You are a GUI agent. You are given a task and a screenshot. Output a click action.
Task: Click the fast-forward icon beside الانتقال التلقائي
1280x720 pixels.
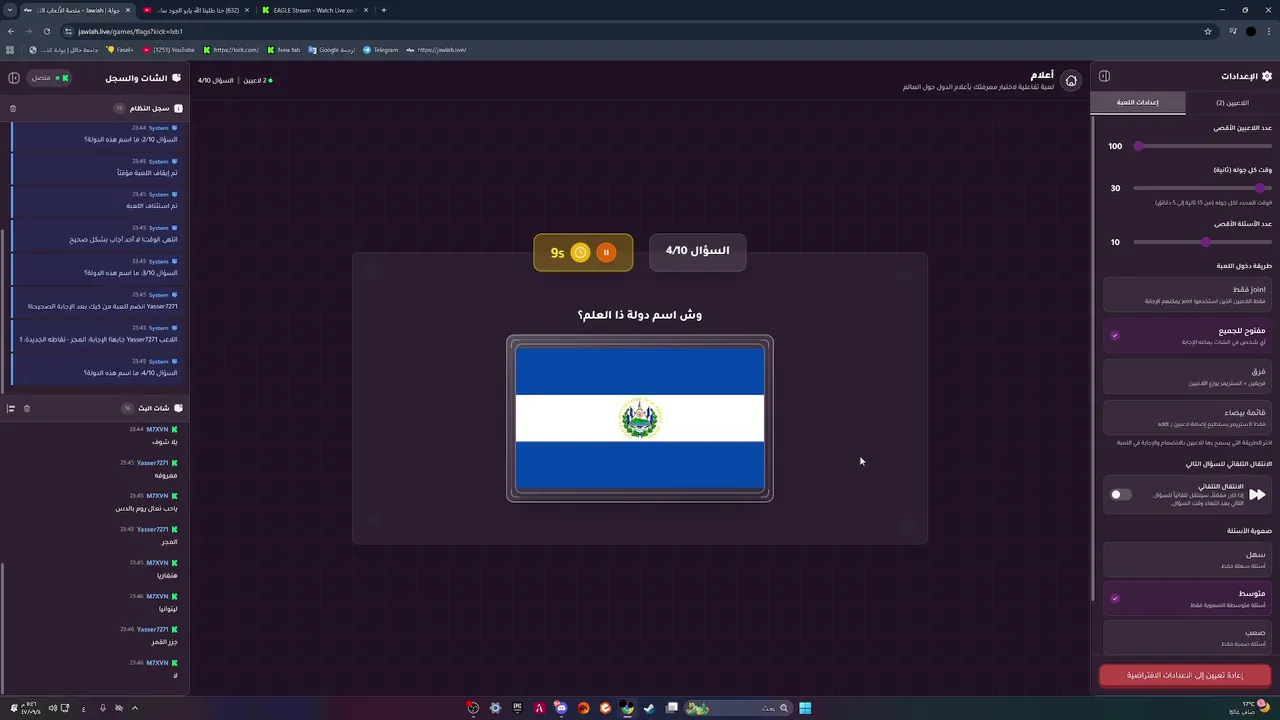[1257, 494]
